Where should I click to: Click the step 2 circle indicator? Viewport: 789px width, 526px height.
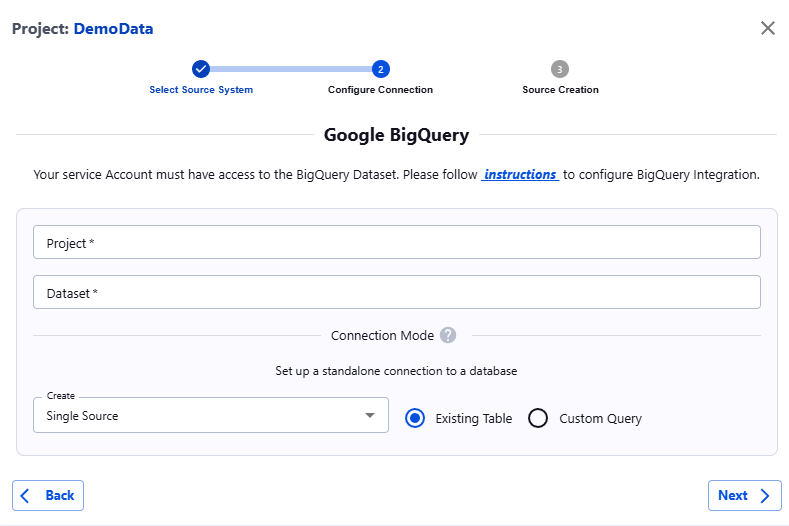380,69
